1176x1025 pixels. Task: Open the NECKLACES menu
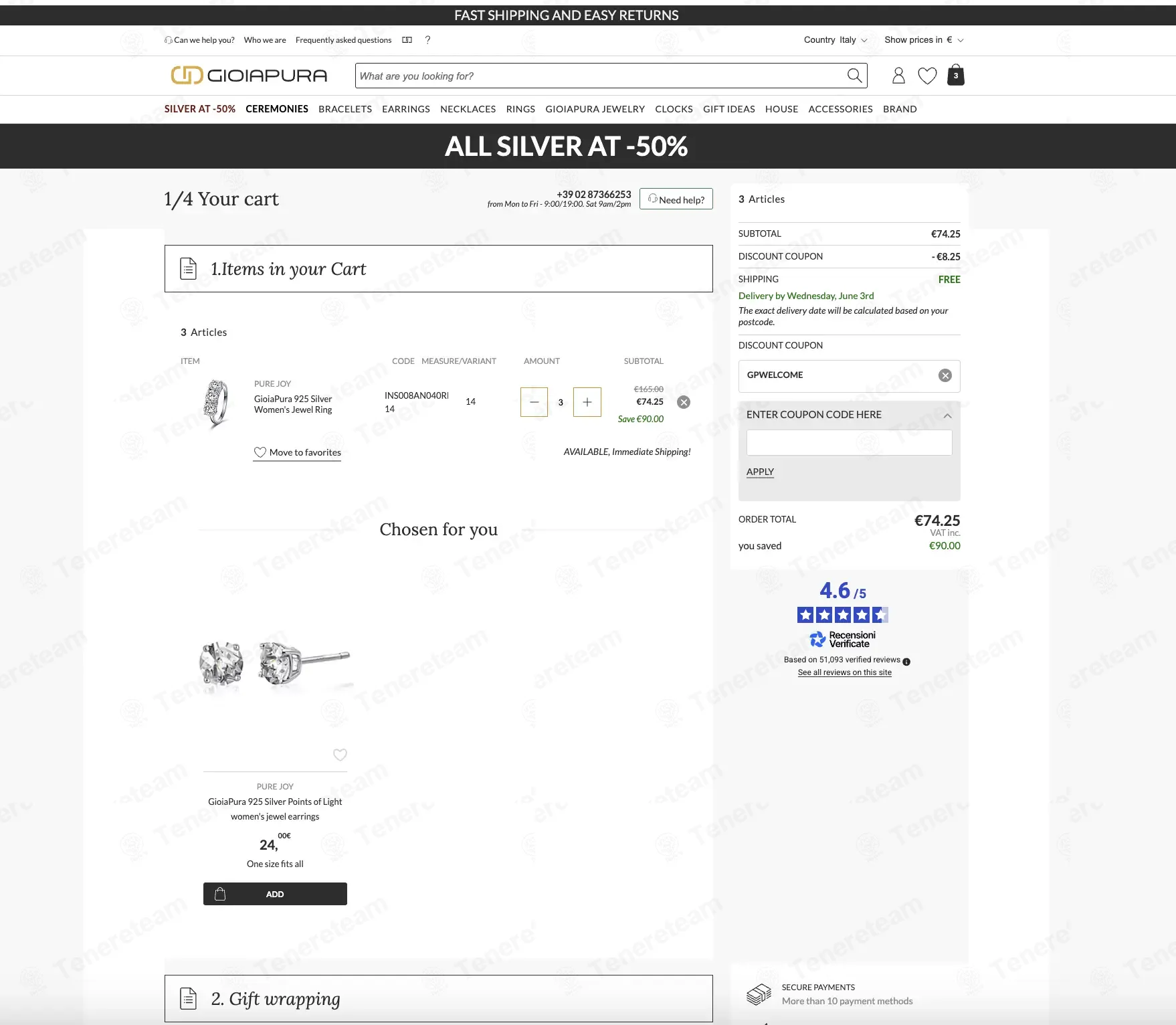point(468,109)
